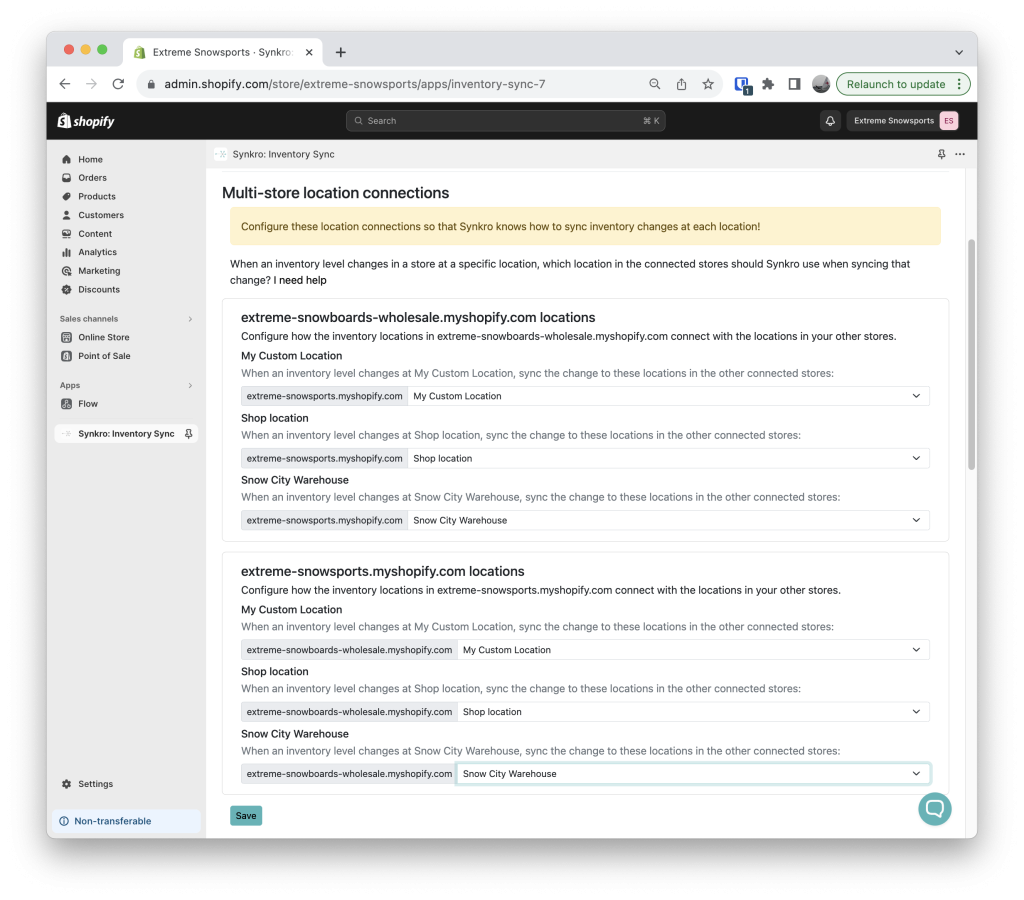Open the wholesale My Custom Location dropdown for snowsports
This screenshot has height=900, width=1024.
point(668,396)
